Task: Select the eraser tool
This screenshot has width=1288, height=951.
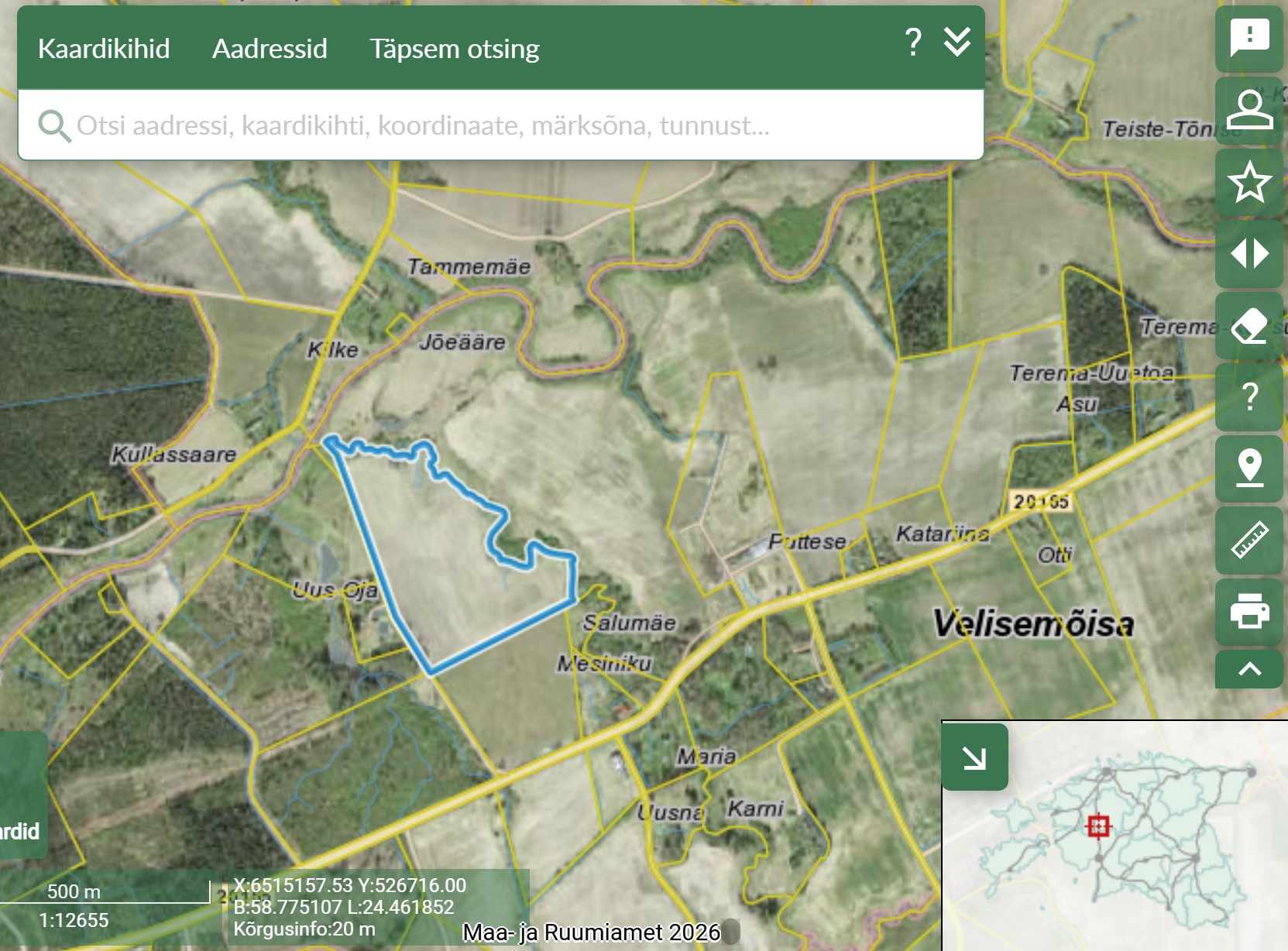Action: tap(1249, 325)
